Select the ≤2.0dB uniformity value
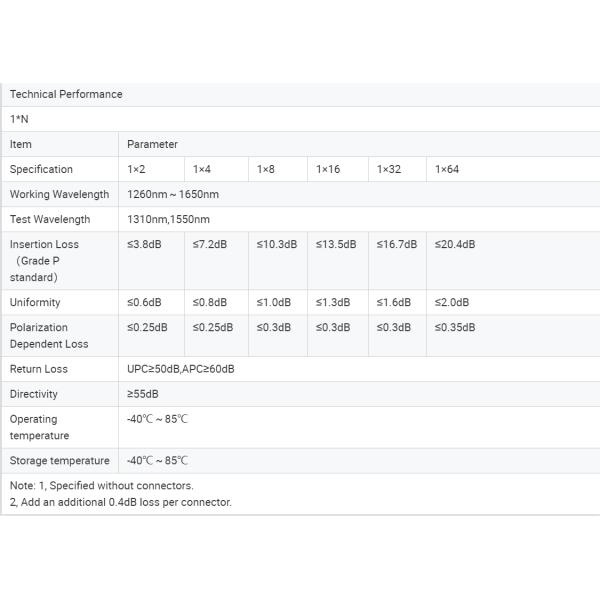The image size is (600, 600). (x=452, y=302)
